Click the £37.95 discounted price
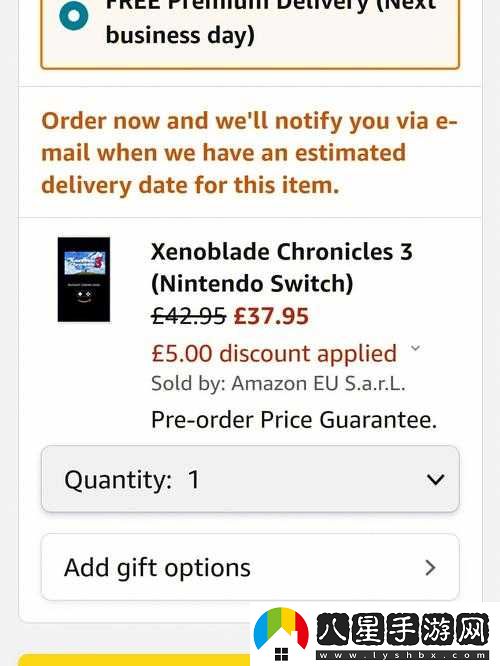The image size is (500, 666). (x=271, y=316)
